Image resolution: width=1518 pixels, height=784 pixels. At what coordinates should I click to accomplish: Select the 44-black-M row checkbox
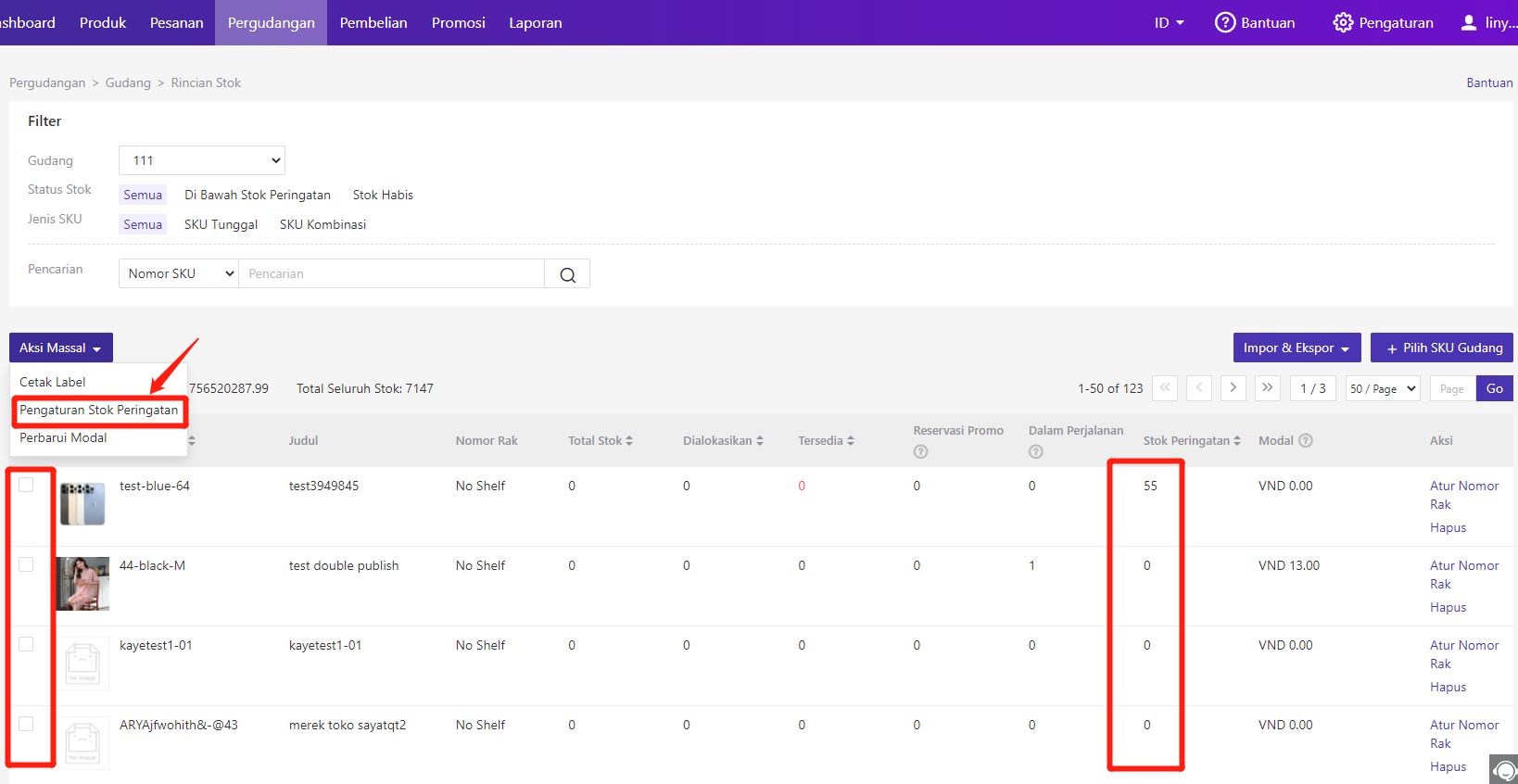tap(26, 564)
